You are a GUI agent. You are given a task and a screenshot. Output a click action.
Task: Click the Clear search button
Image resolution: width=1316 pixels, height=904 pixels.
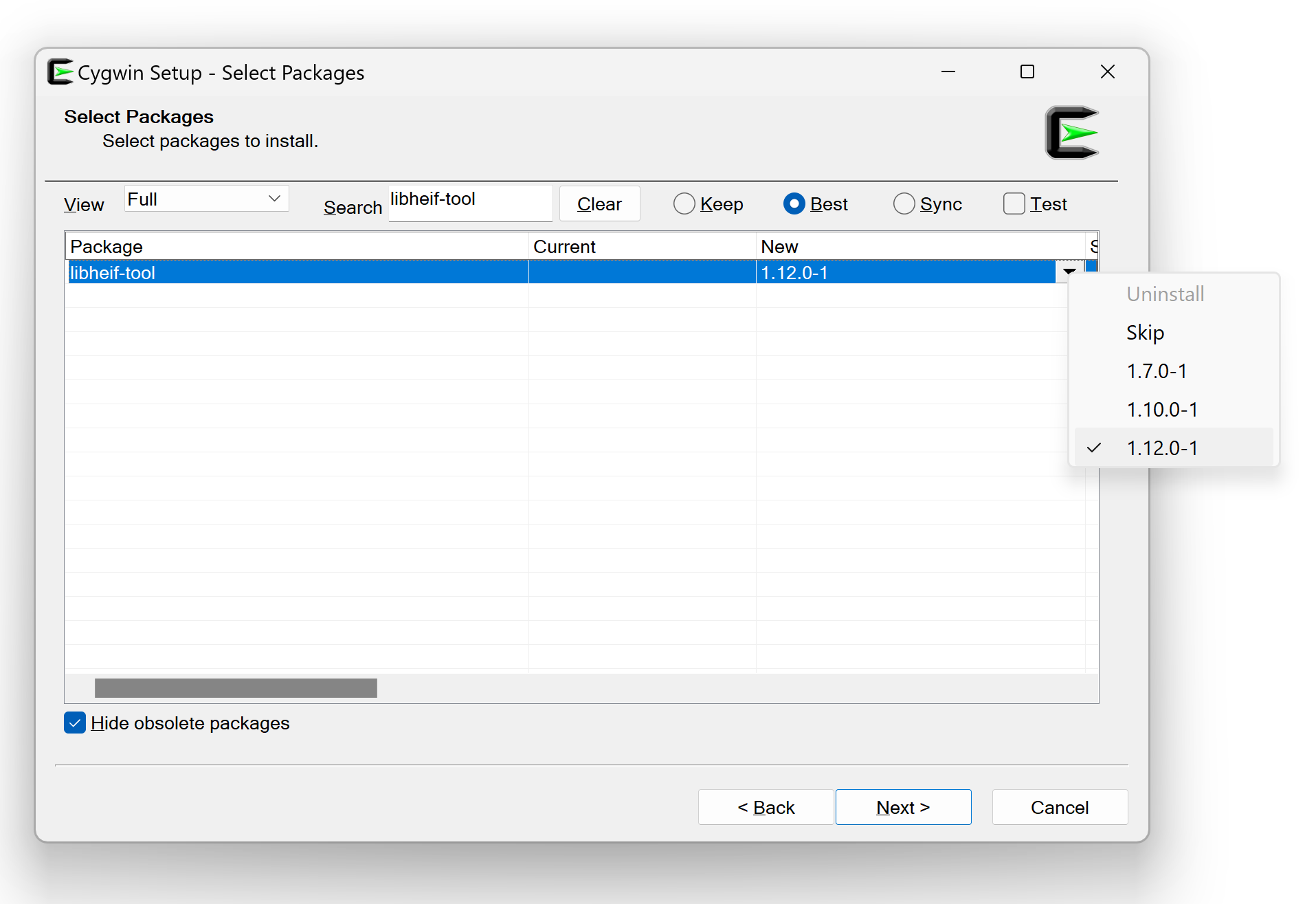coord(599,204)
